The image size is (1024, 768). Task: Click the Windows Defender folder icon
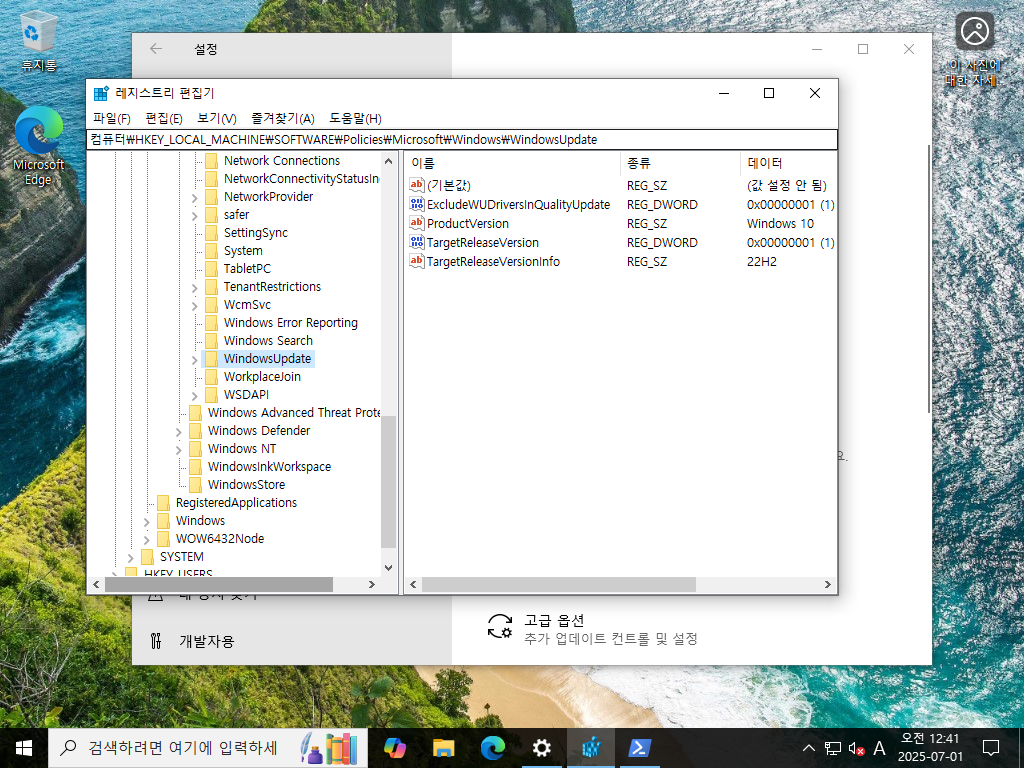(x=195, y=430)
